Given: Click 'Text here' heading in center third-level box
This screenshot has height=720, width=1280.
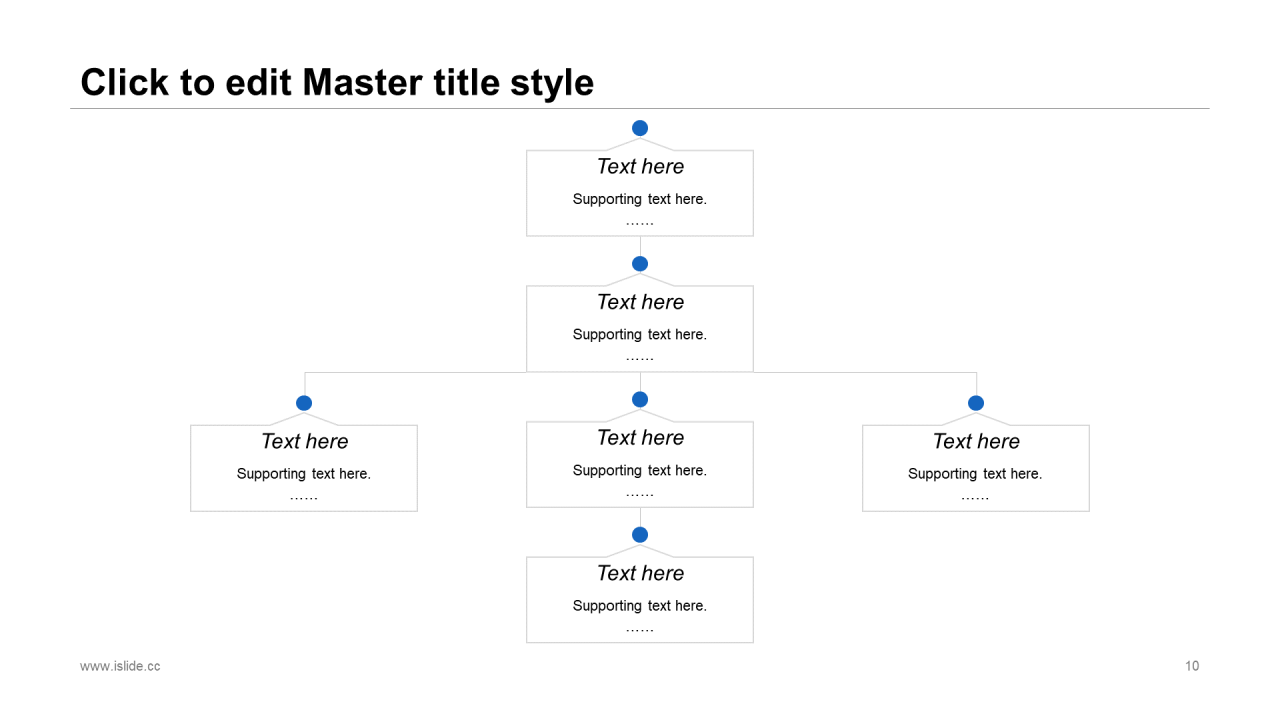Looking at the screenshot, I should point(640,437).
